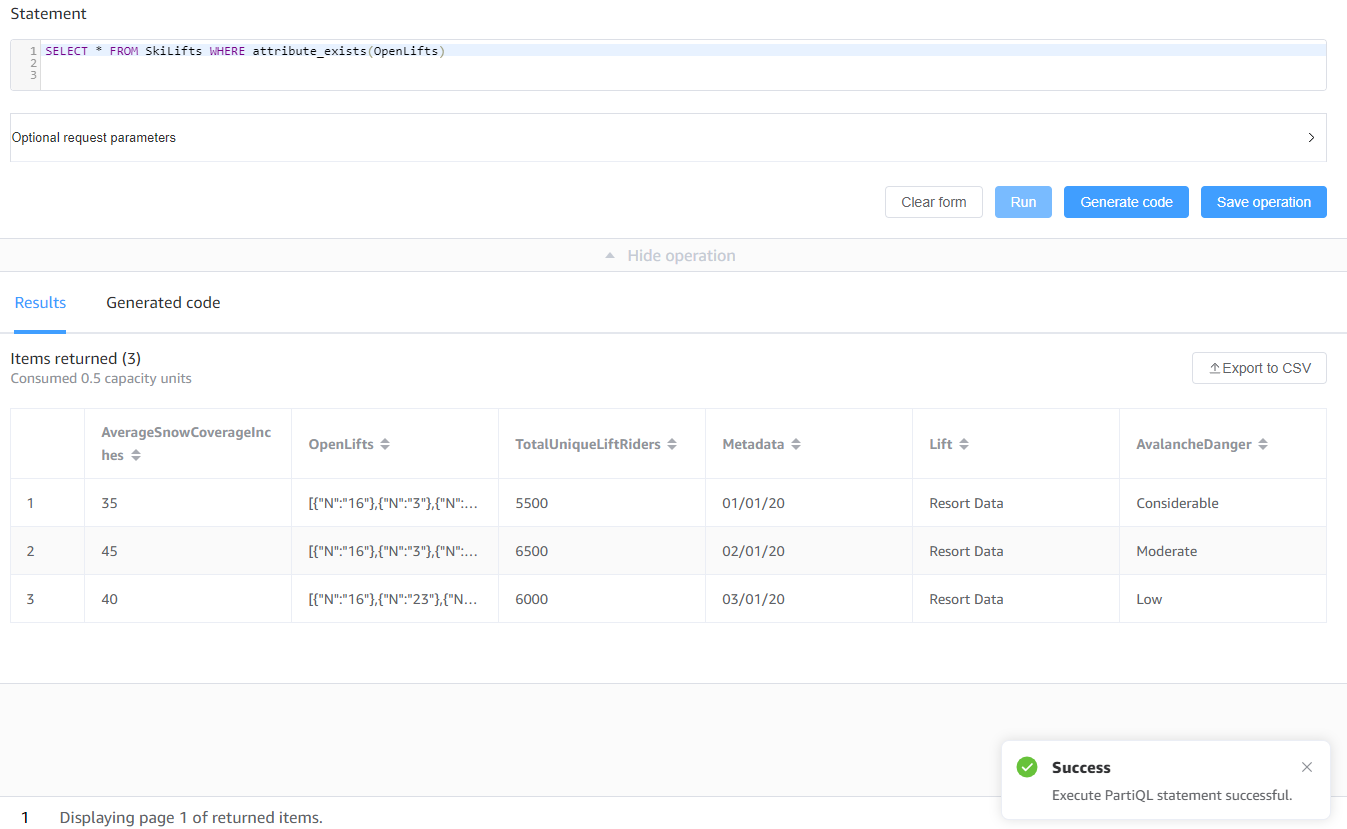Click Generate code
Image resolution: width=1347 pixels, height=829 pixels.
click(1126, 202)
